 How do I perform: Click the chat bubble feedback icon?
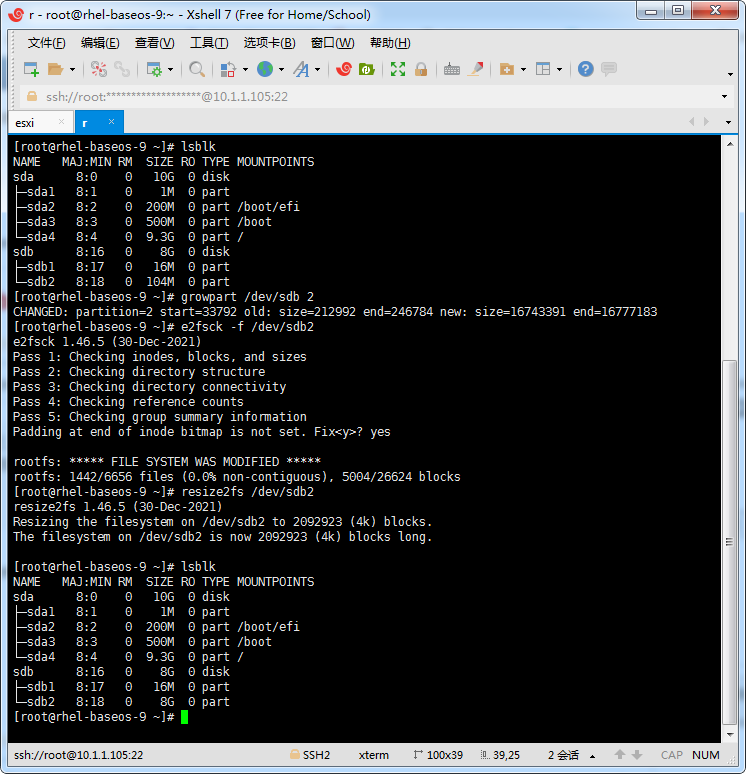pos(609,69)
